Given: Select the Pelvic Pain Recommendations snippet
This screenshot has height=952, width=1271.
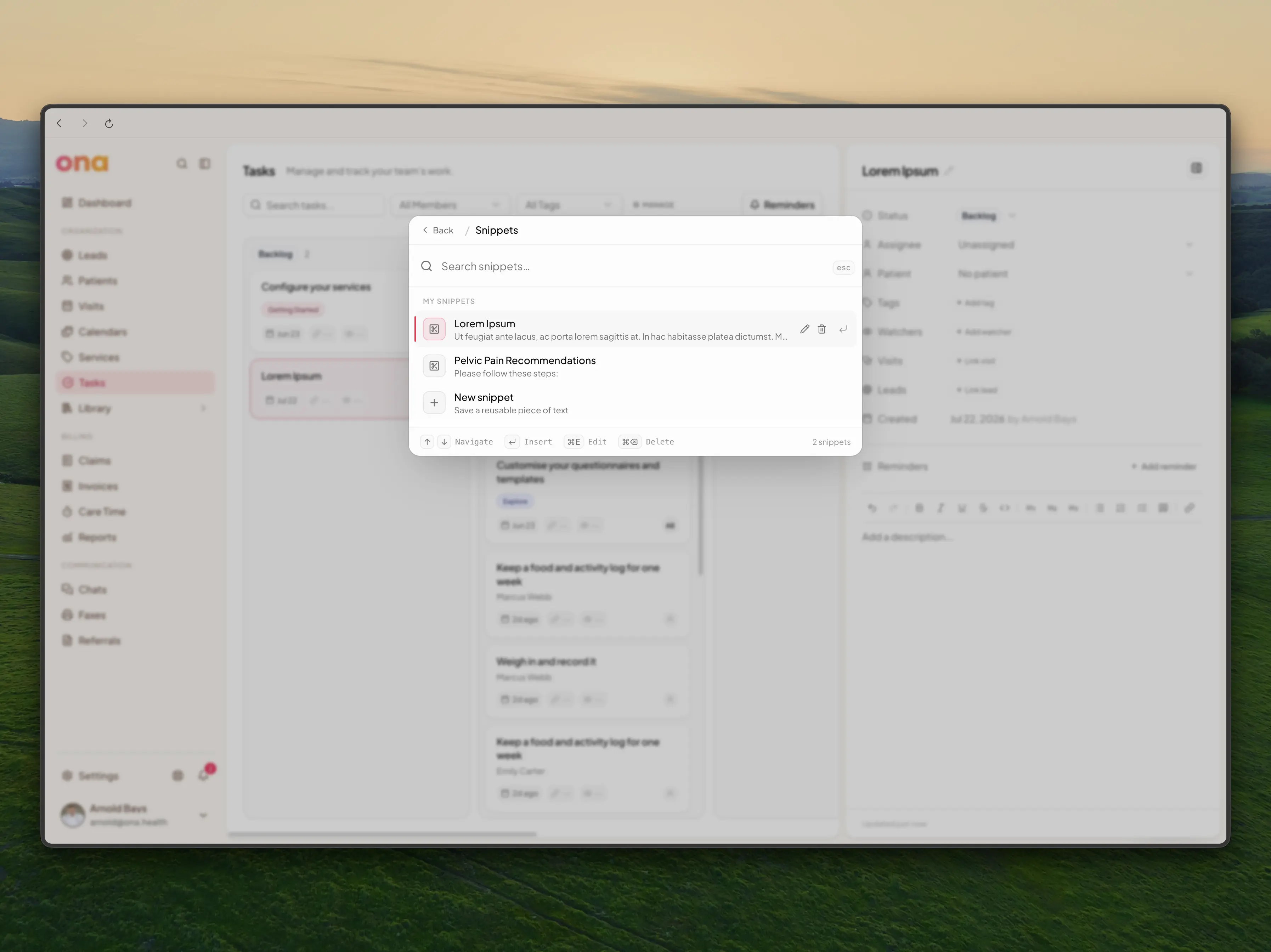Looking at the screenshot, I should [x=635, y=366].
